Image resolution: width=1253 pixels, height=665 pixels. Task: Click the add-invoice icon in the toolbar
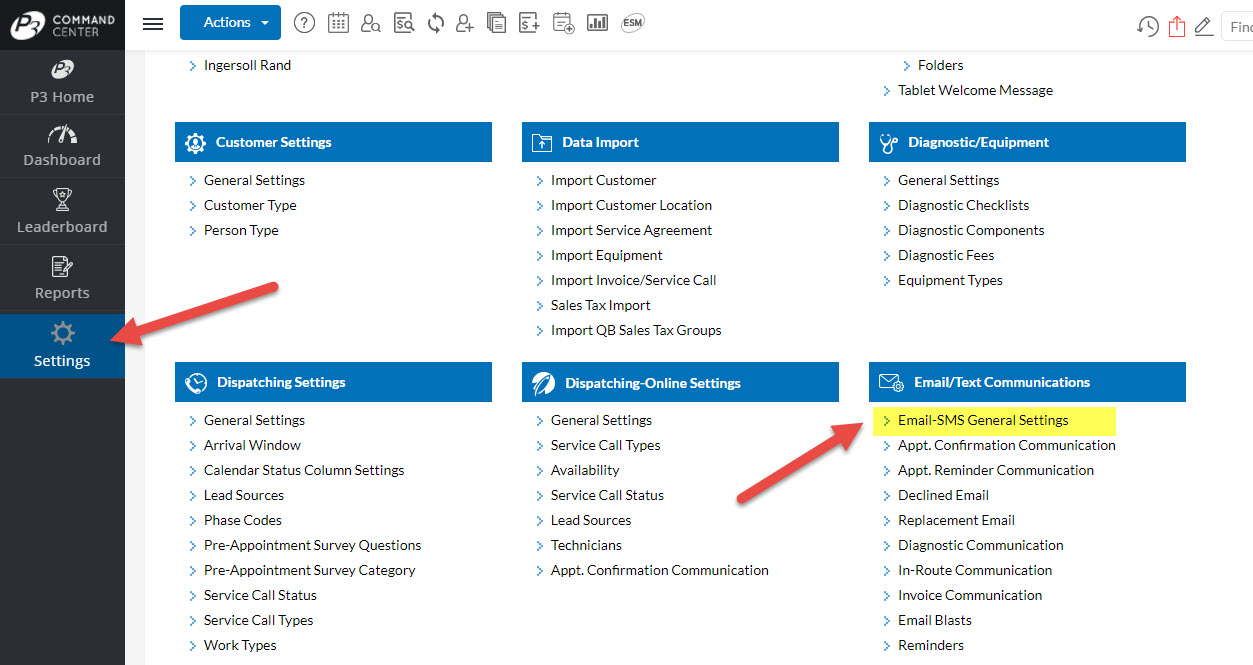(529, 22)
